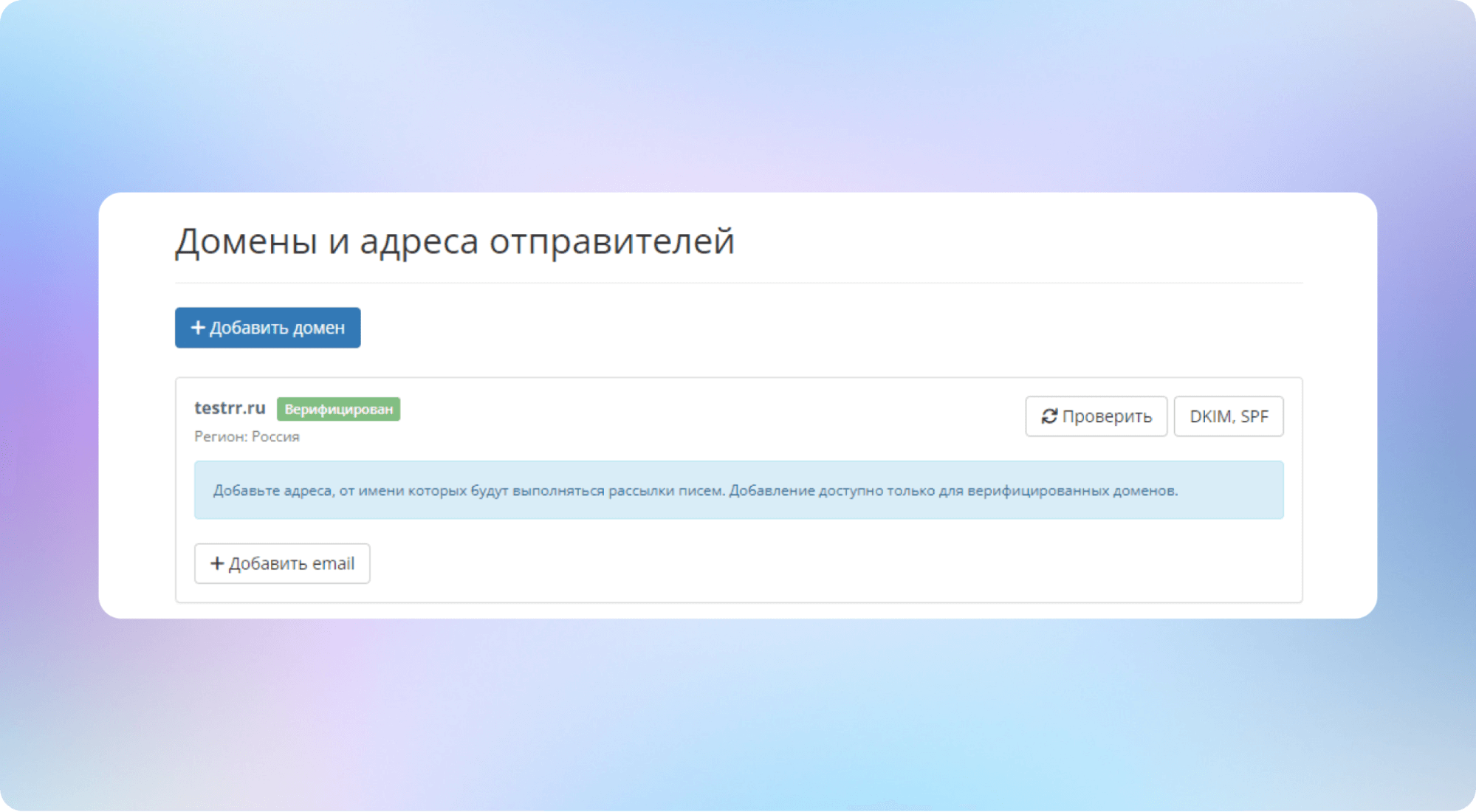Click the word домен in blue button
This screenshot has width=1476, height=812.
tap(320, 328)
